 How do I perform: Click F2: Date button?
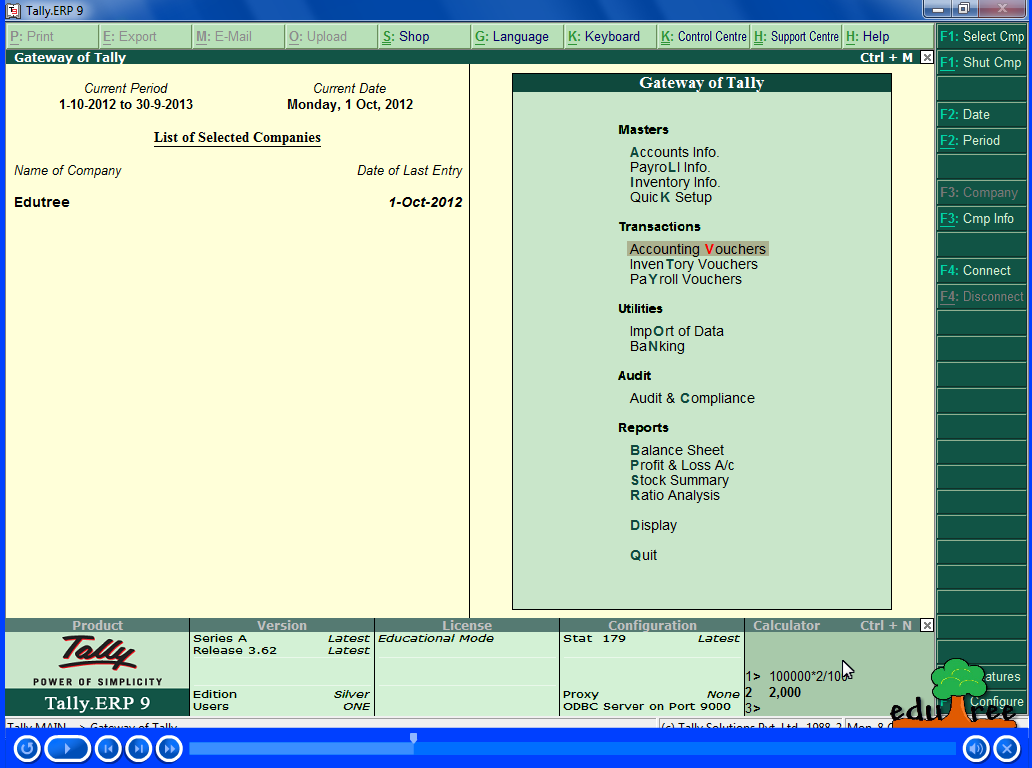click(x=981, y=115)
